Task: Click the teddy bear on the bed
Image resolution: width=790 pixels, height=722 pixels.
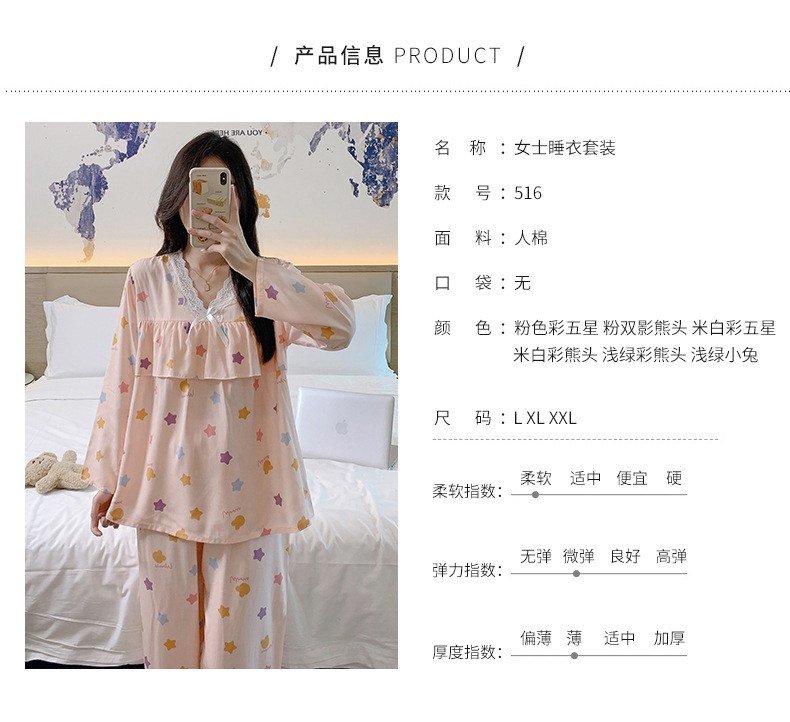Action: tap(56, 472)
